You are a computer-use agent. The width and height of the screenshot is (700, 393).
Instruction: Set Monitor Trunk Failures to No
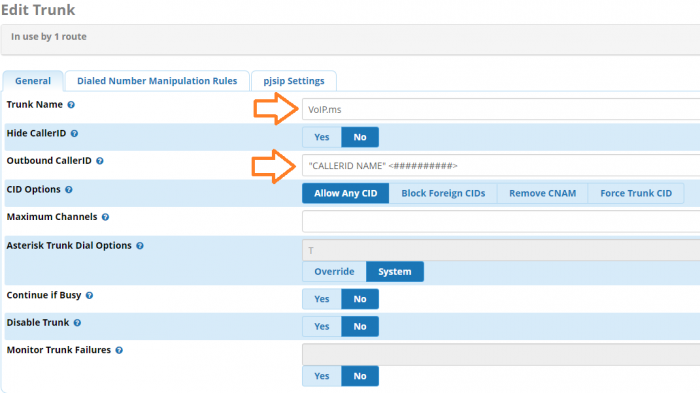click(360, 376)
